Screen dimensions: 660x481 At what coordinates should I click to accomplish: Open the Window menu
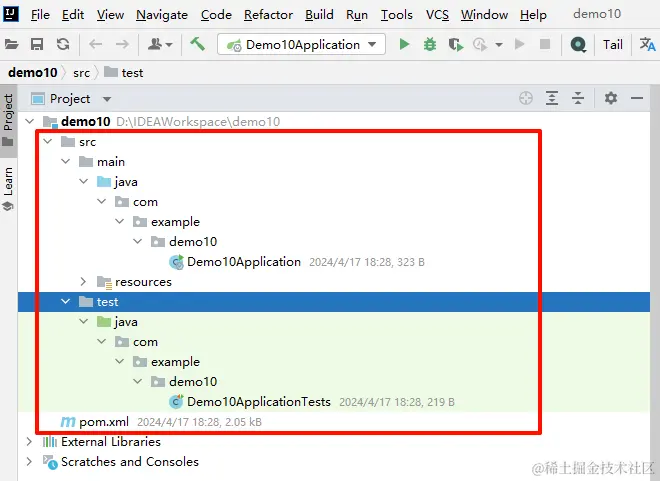(x=484, y=15)
